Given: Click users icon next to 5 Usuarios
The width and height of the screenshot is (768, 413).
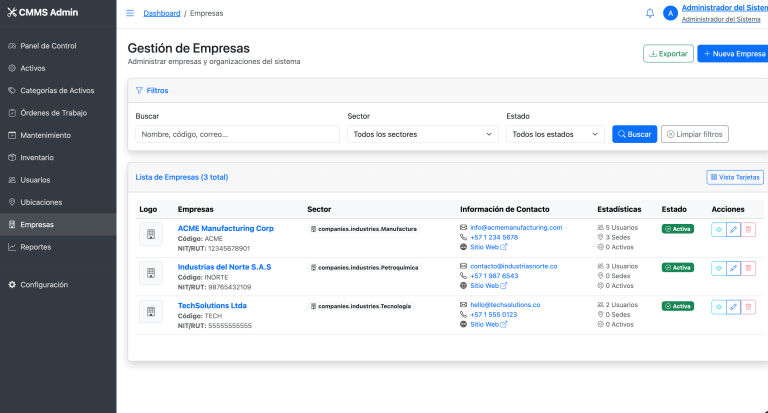Looking at the screenshot, I should (600, 227).
